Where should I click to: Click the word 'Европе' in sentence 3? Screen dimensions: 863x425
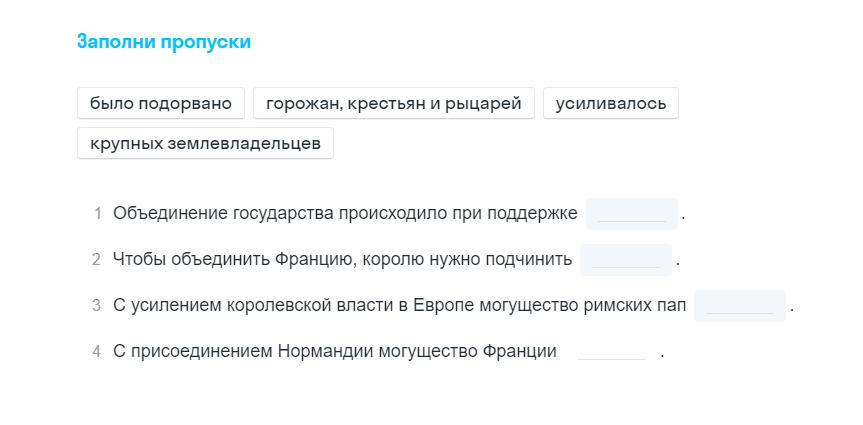439,306
